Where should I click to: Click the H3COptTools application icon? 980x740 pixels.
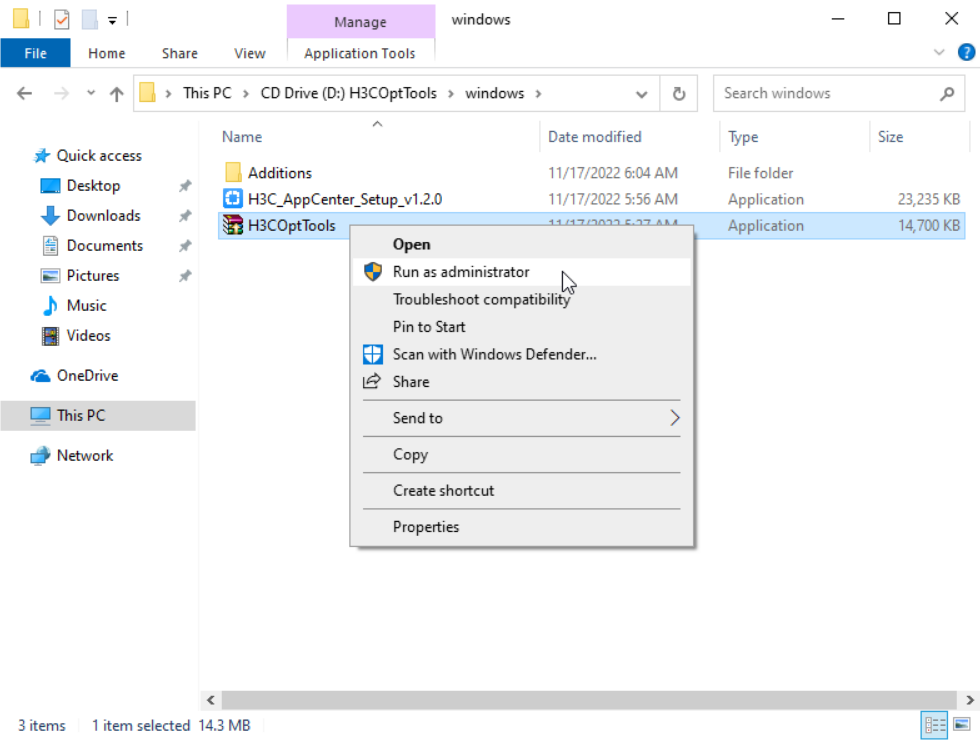tap(232, 225)
